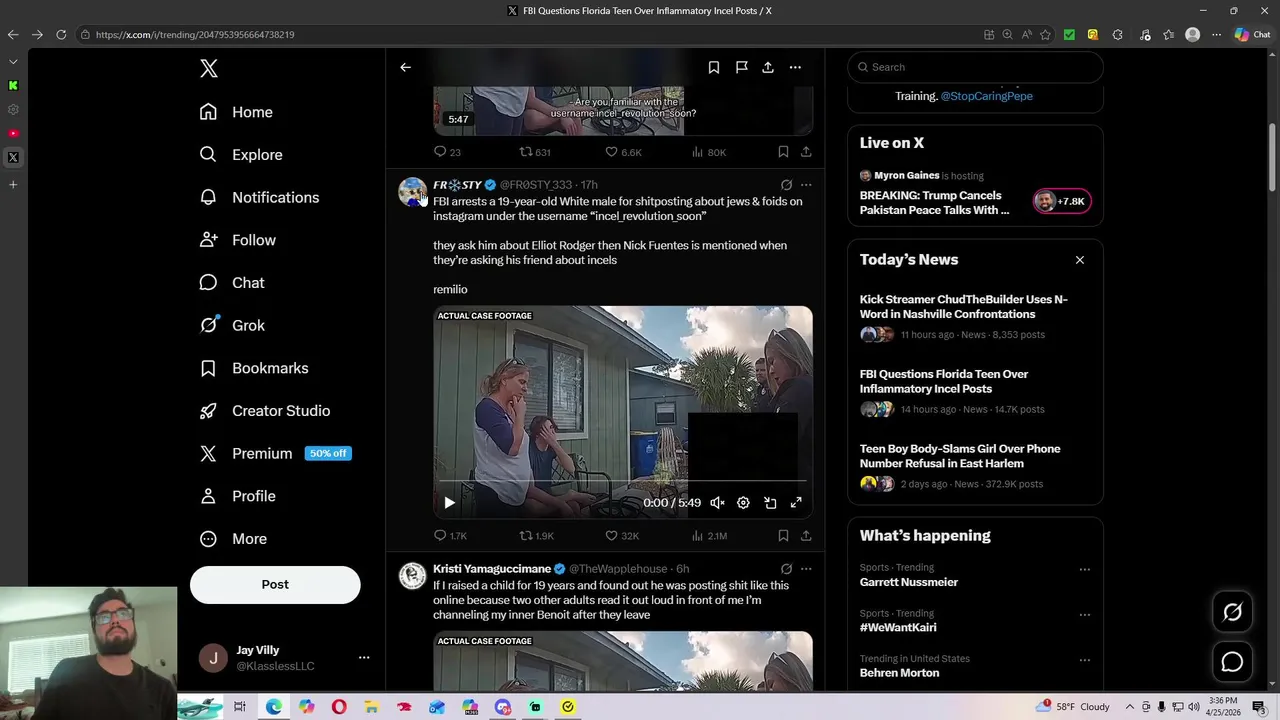The image size is (1280, 720).
Task: Share the FR❄STY post
Action: tap(806, 536)
